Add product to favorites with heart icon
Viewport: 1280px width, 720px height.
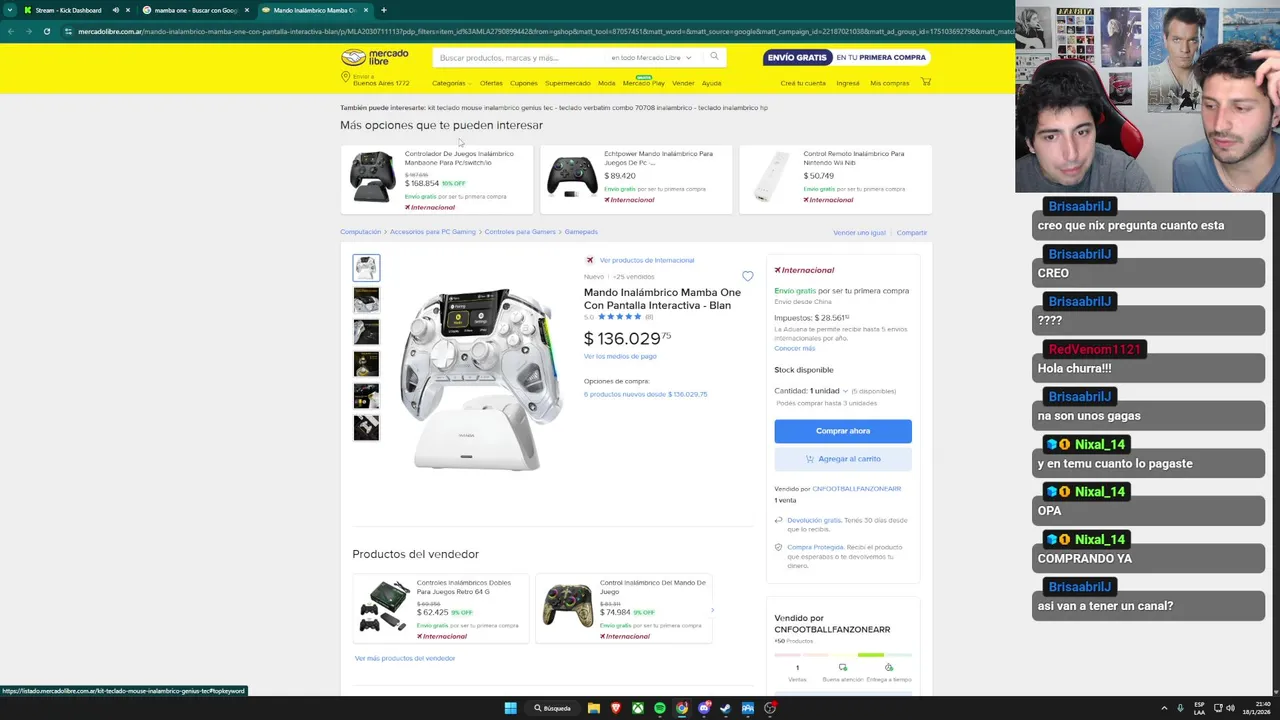point(747,276)
